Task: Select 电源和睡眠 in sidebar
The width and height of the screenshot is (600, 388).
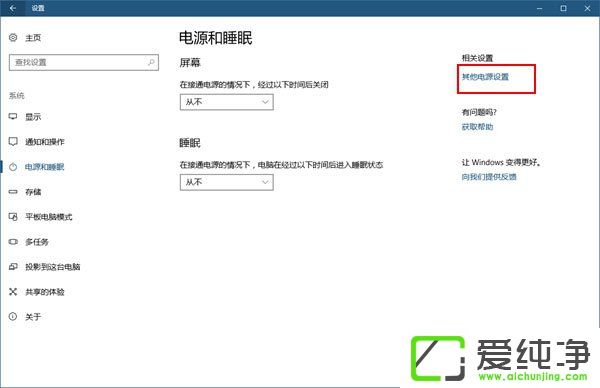Action: (45, 167)
